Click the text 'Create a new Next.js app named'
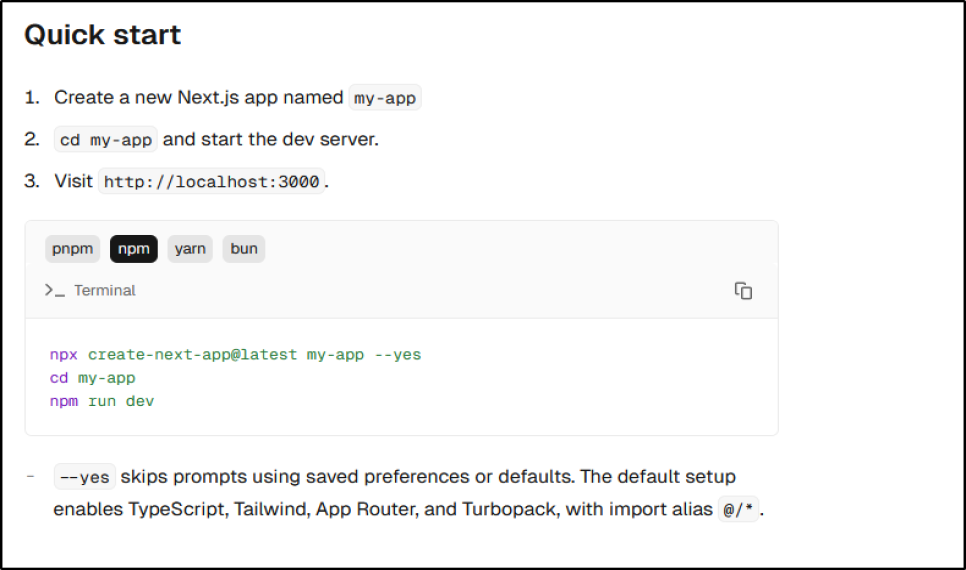 click(x=198, y=98)
